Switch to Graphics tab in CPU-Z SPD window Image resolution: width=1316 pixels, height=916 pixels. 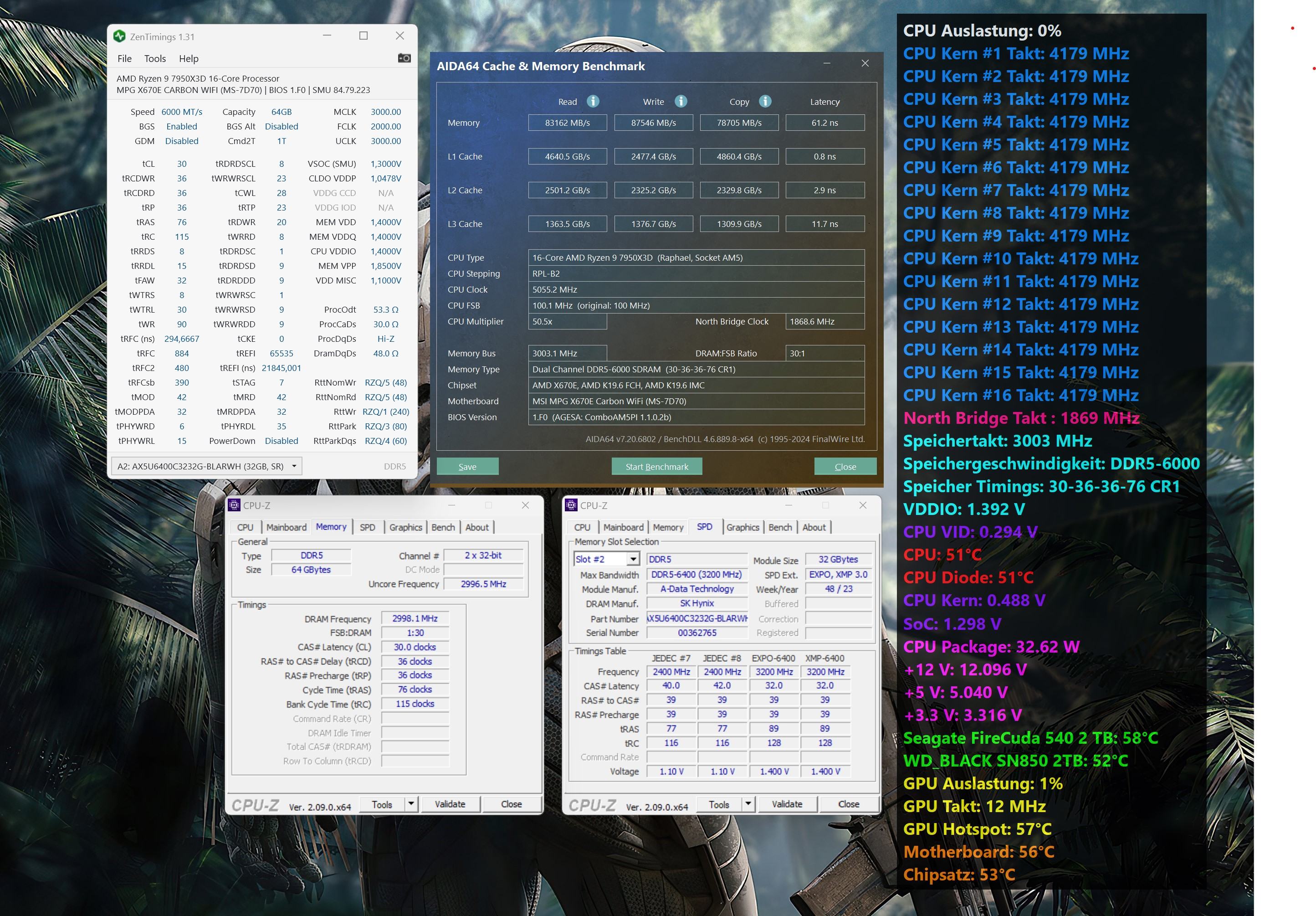(742, 527)
